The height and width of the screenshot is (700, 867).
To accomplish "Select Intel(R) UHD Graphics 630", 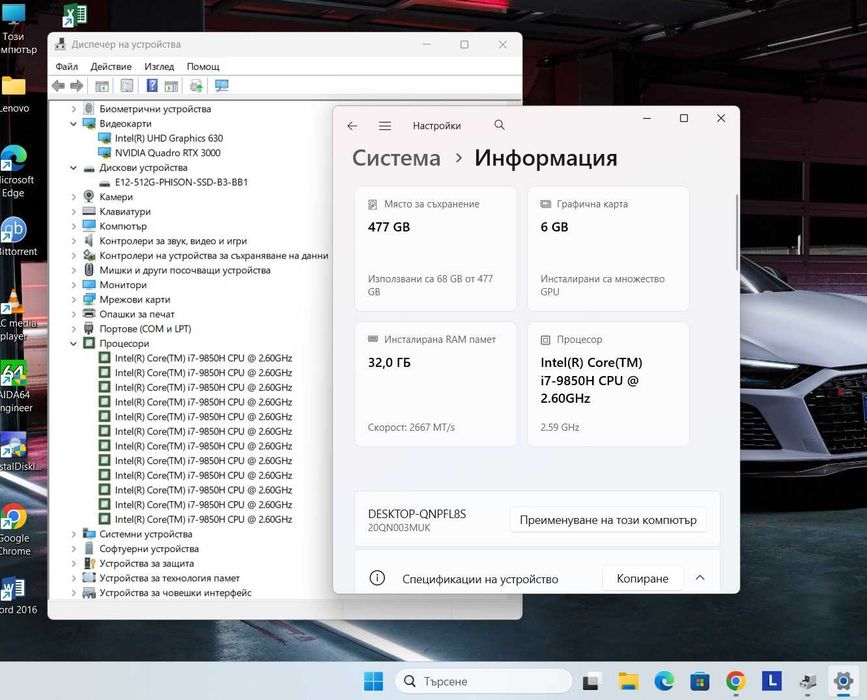I will click(x=169, y=138).
